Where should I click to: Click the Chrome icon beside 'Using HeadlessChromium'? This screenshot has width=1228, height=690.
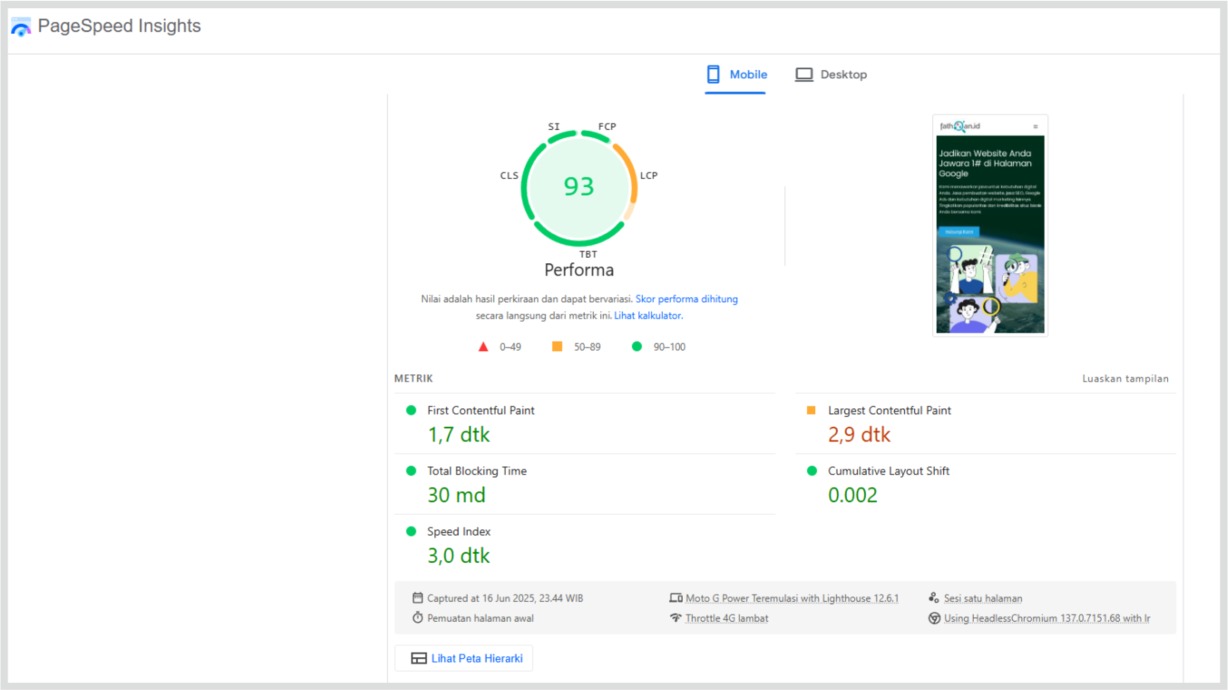click(934, 618)
